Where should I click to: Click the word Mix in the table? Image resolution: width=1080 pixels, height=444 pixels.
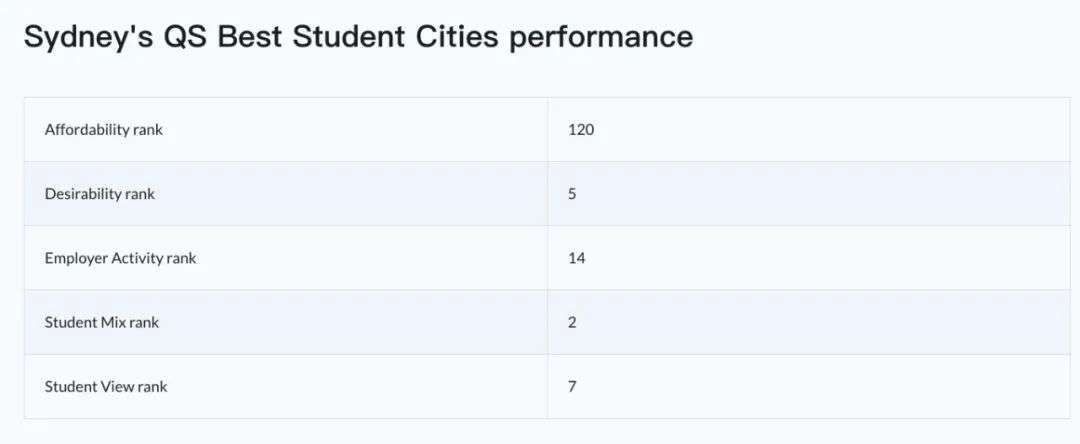113,322
